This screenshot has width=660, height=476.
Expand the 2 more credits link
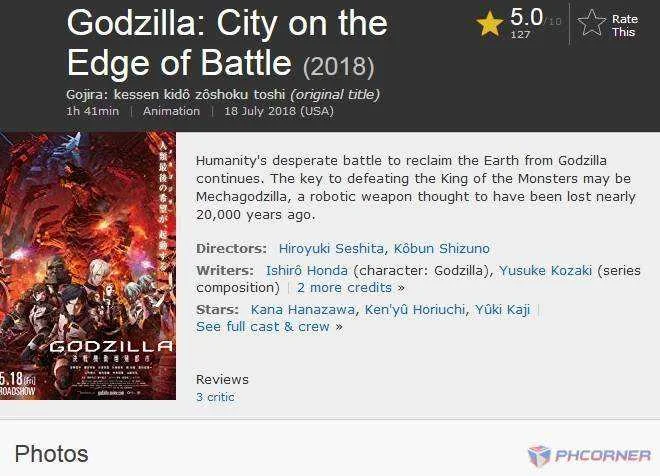344,287
